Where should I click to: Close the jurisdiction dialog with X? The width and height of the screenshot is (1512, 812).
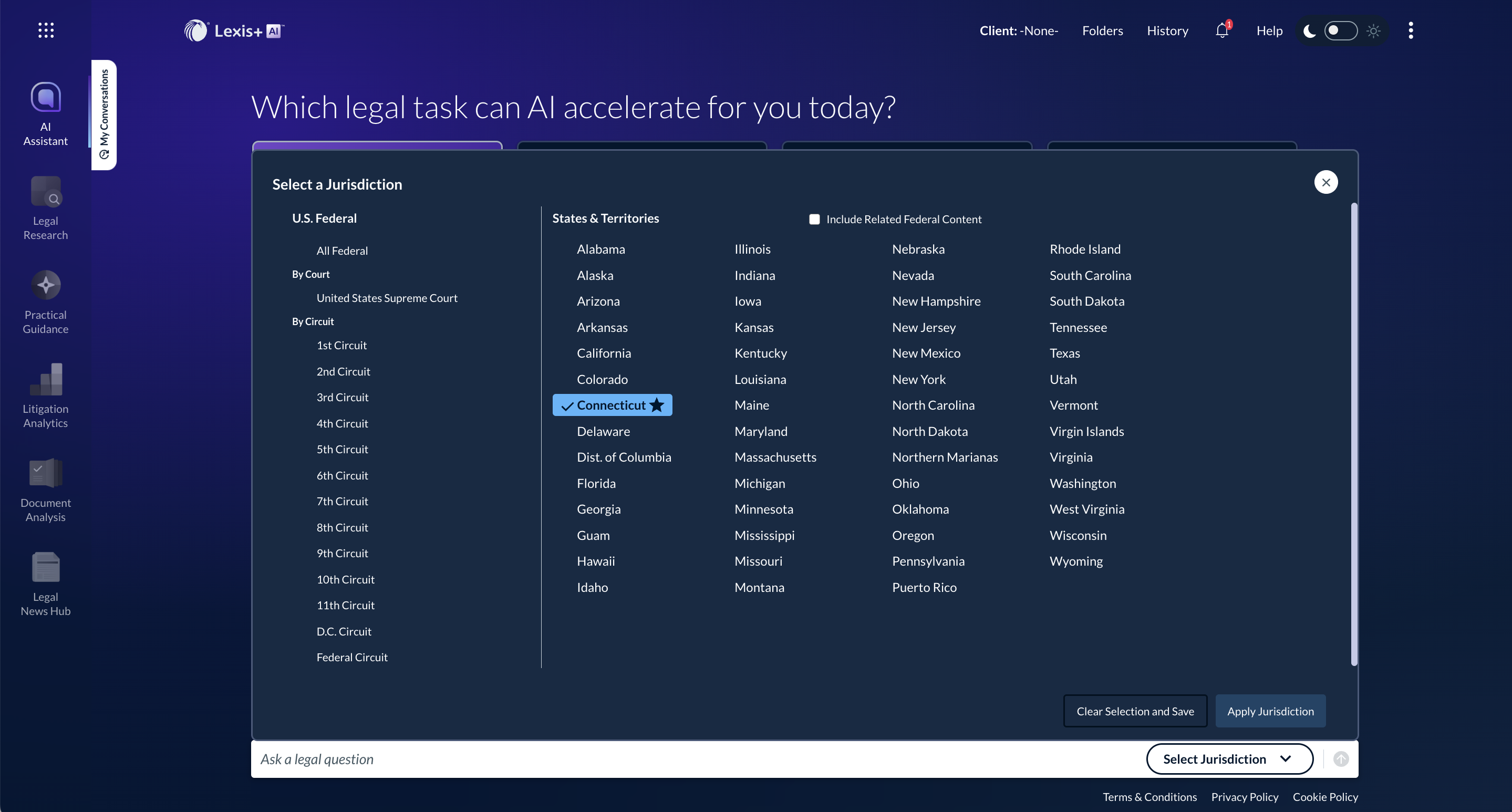tap(1326, 182)
